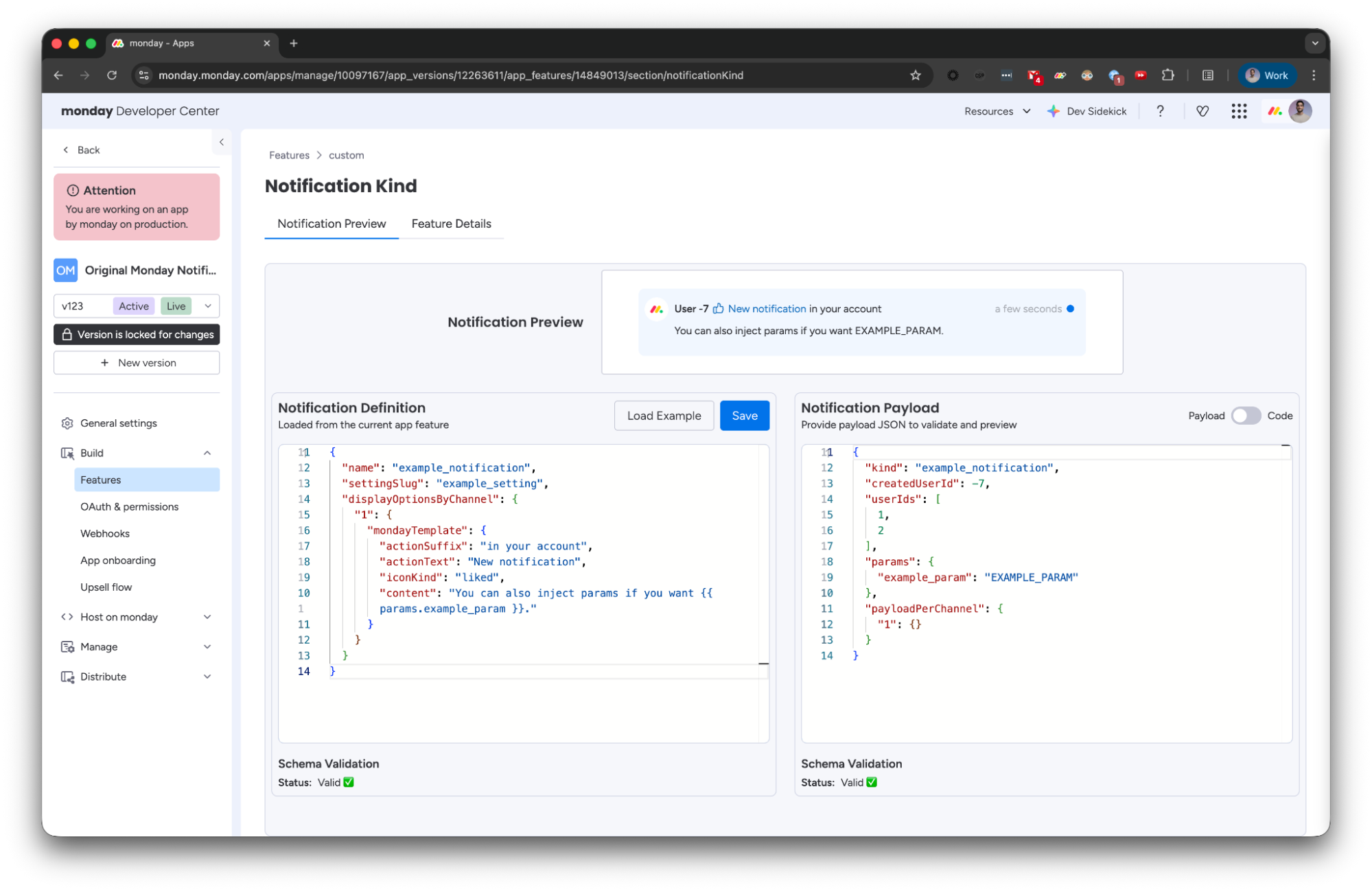Screen dimensions: 1372x892
Task: Click the OM app icon
Action: 66,270
